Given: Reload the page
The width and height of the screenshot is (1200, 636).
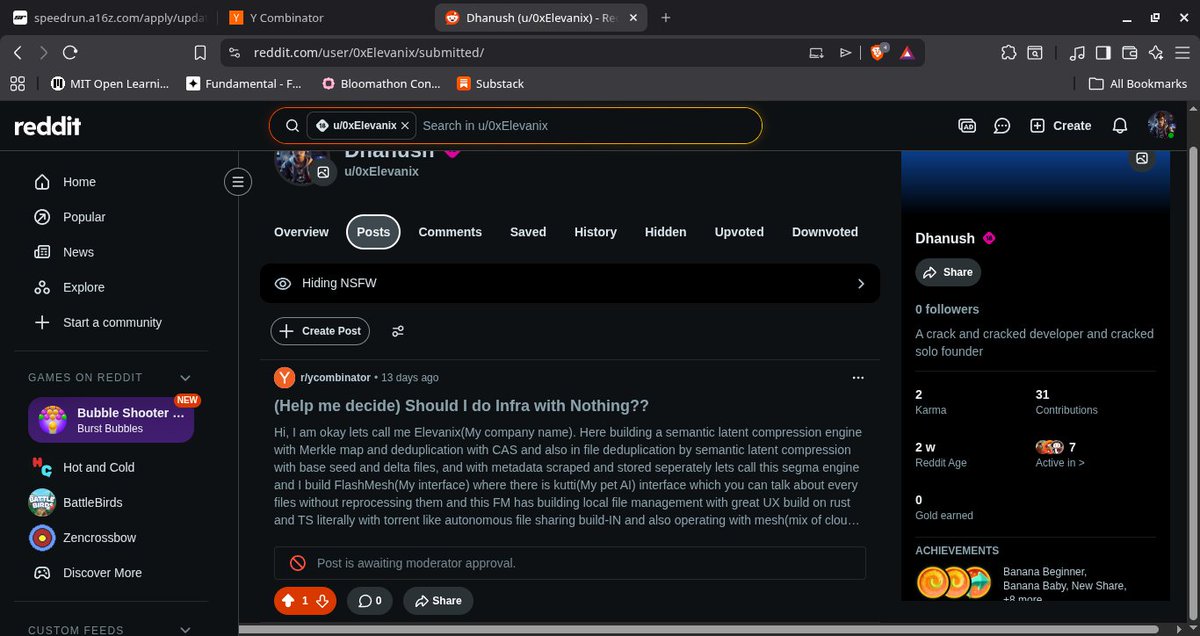Looking at the screenshot, I should tap(70, 53).
